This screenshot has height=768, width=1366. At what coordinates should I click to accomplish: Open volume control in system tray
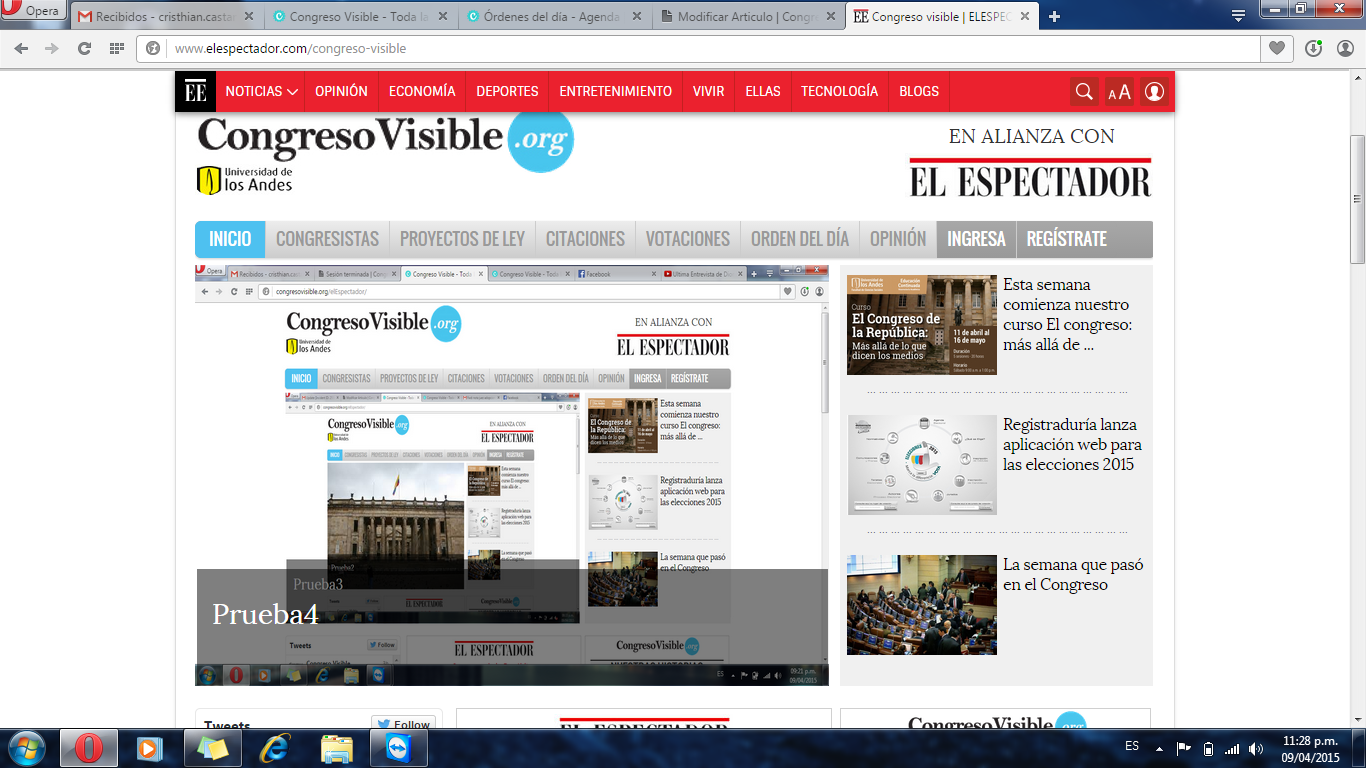(1256, 748)
